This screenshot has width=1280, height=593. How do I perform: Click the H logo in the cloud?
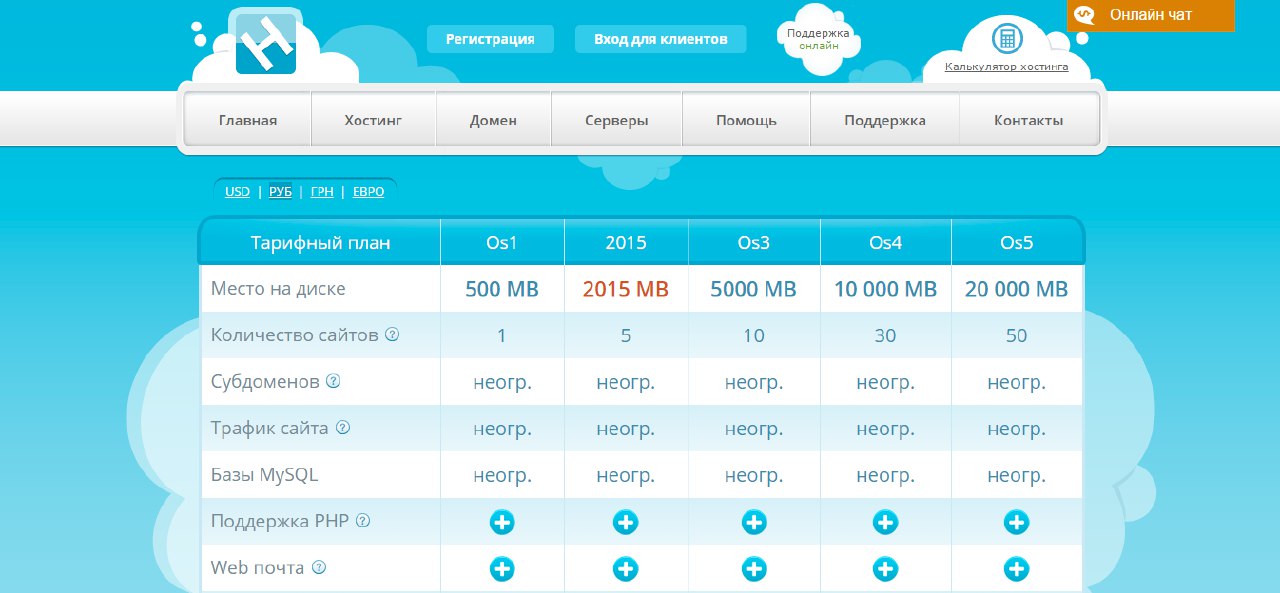[266, 42]
